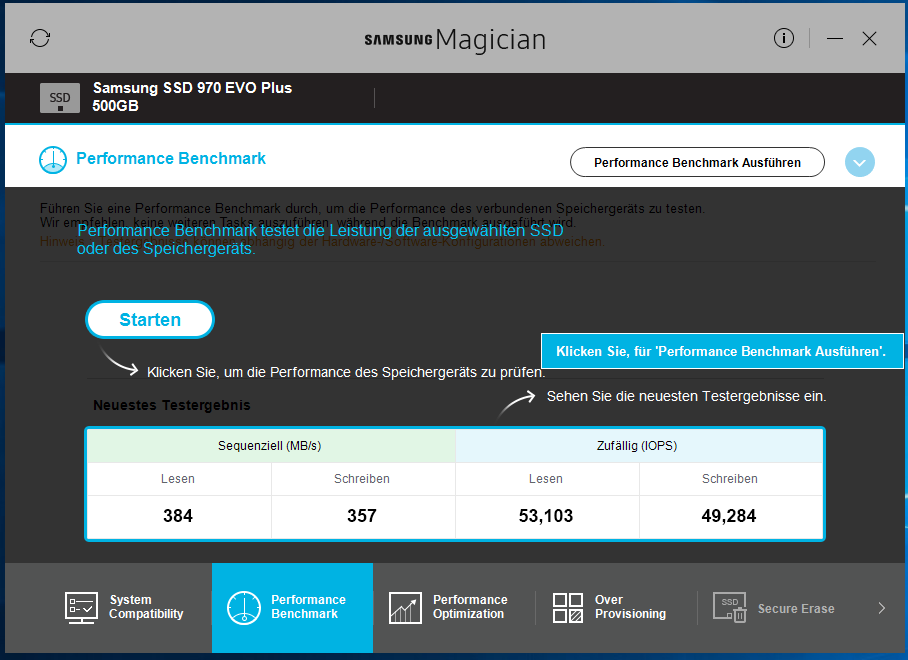The image size is (908, 660).
Task: Click the Over Provisioning grid icon
Action: coord(568,607)
